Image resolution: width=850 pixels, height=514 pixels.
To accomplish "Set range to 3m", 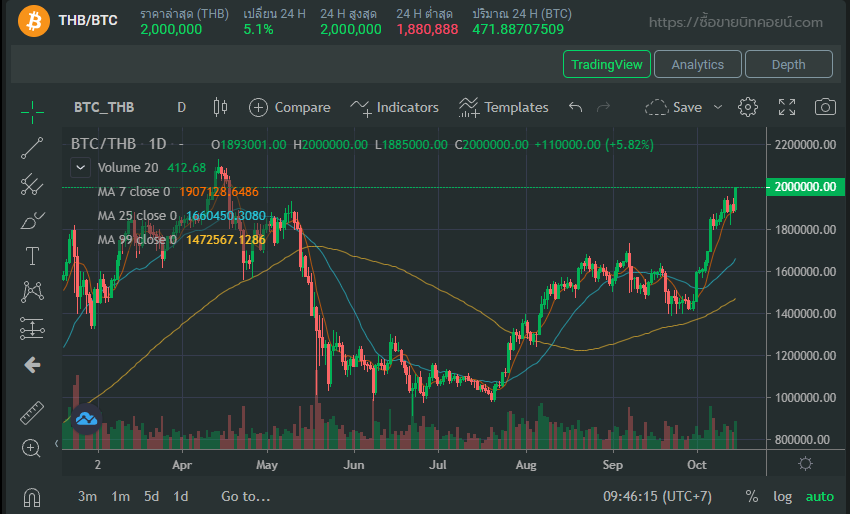I will [x=87, y=496].
